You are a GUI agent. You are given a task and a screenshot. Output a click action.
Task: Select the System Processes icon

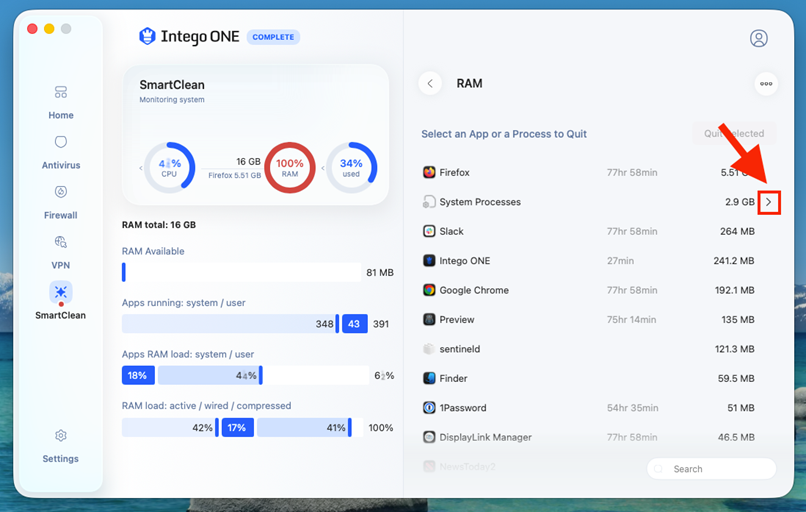[429, 202]
